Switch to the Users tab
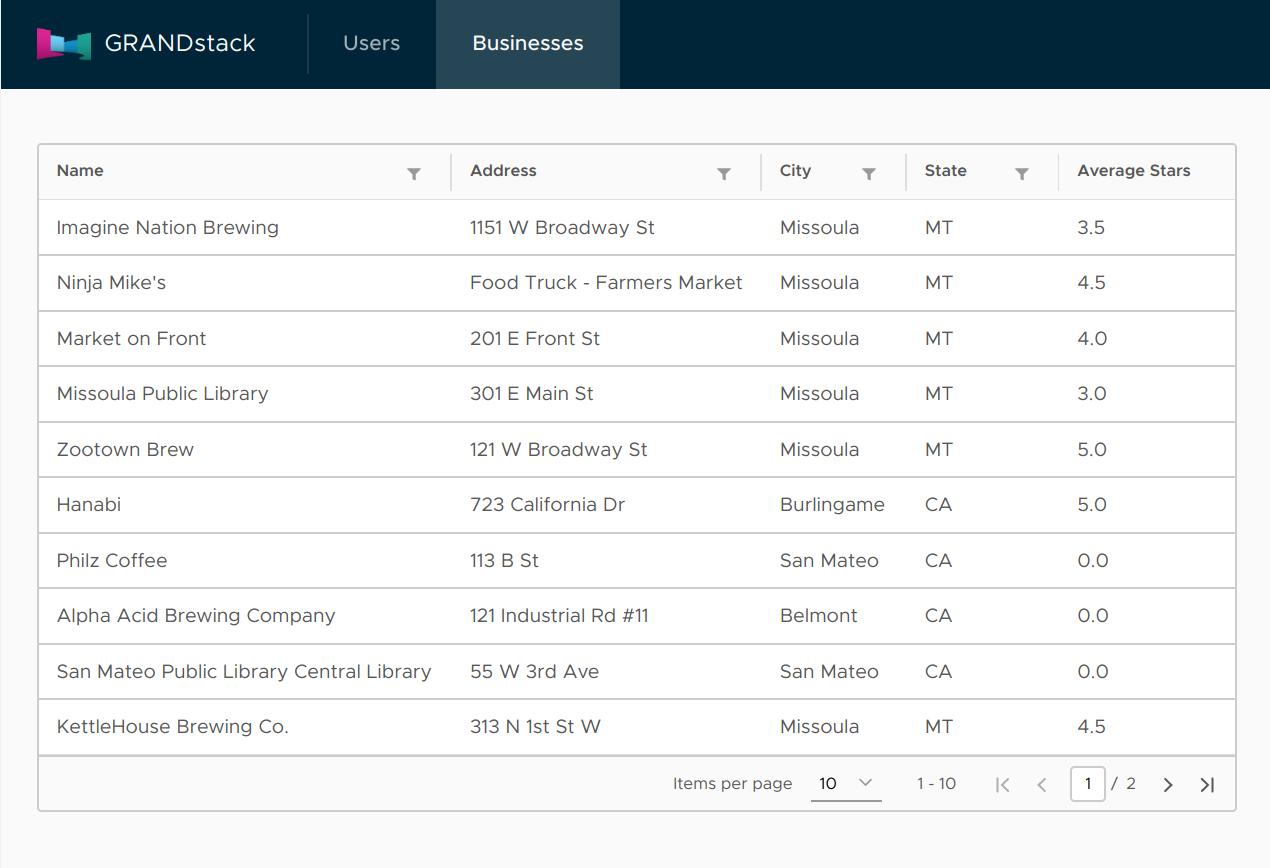This screenshot has width=1270, height=868. 371,44
